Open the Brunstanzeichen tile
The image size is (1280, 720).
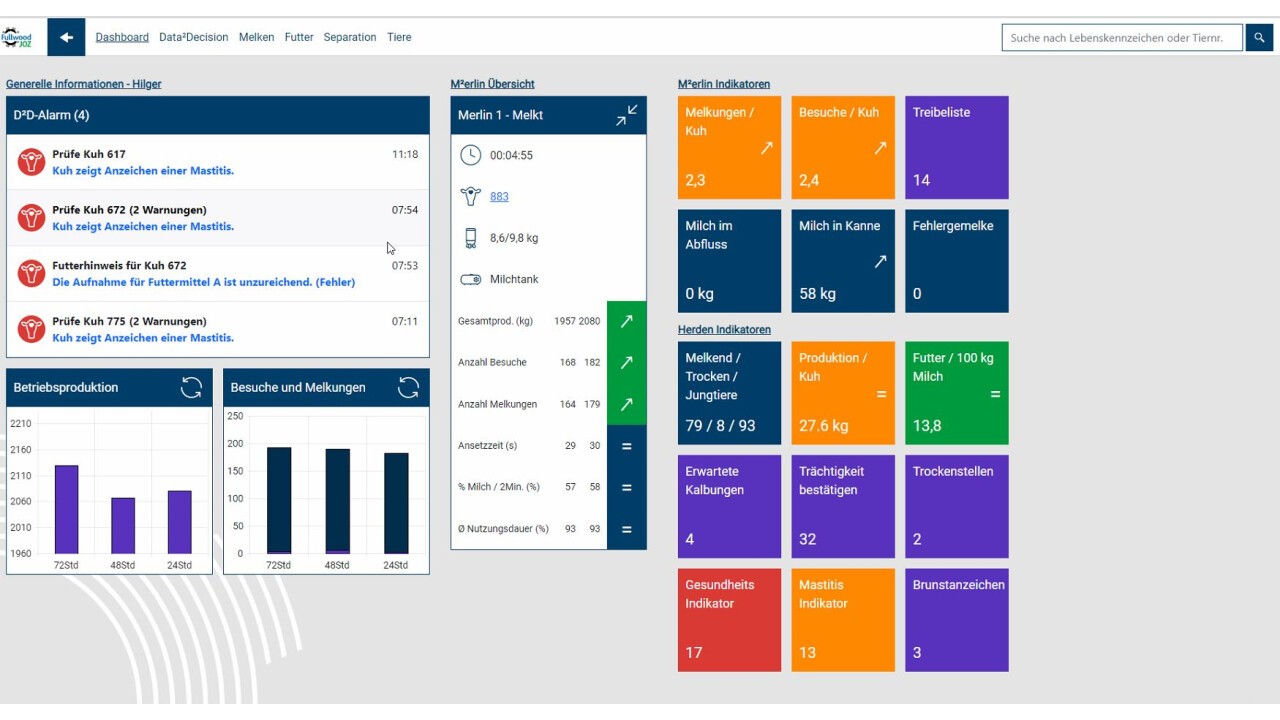957,620
